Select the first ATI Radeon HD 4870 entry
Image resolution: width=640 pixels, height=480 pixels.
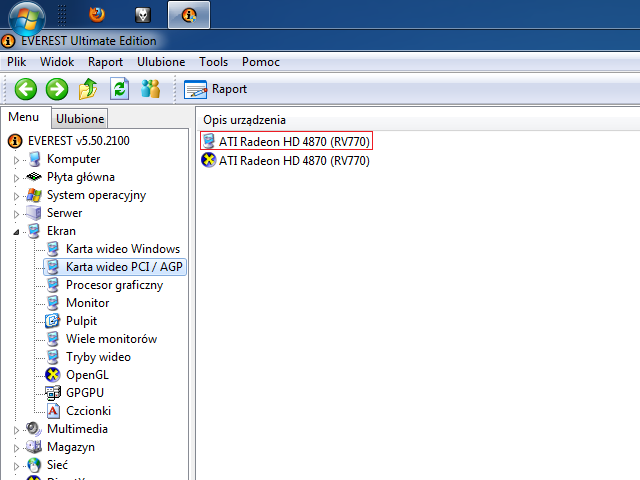pyautogui.click(x=294, y=142)
